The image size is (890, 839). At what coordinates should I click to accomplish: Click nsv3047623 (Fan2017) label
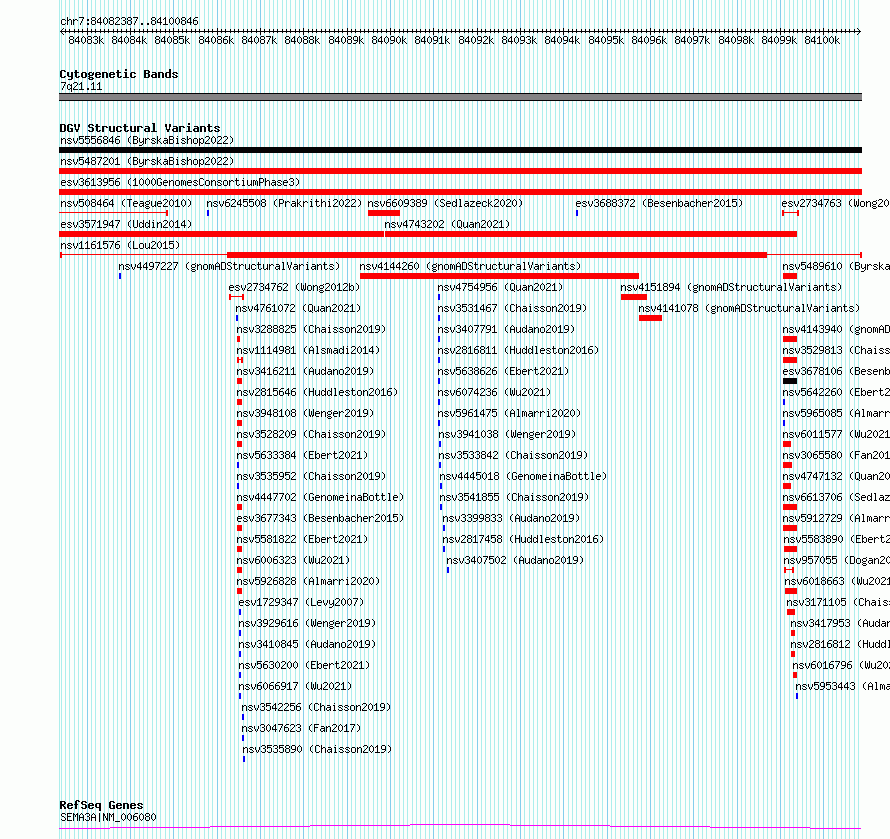301,728
